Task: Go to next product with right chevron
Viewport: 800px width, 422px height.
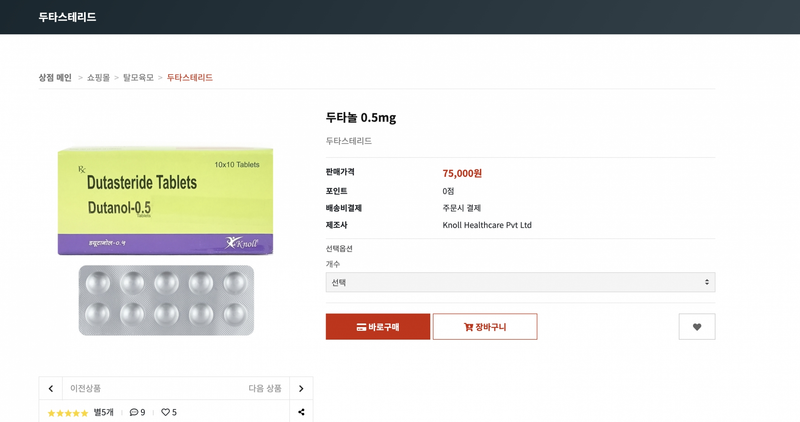Action: tap(301, 388)
